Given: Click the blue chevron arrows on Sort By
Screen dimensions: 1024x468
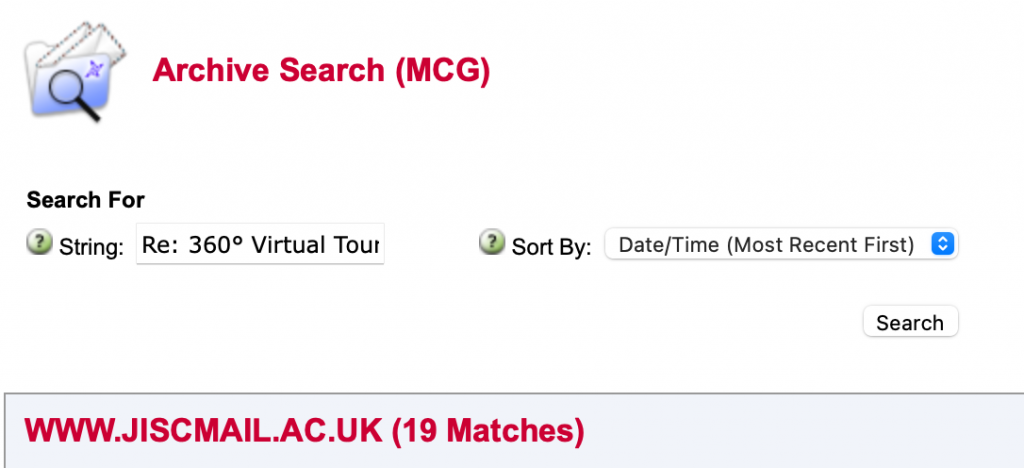Looking at the screenshot, I should (x=942, y=244).
